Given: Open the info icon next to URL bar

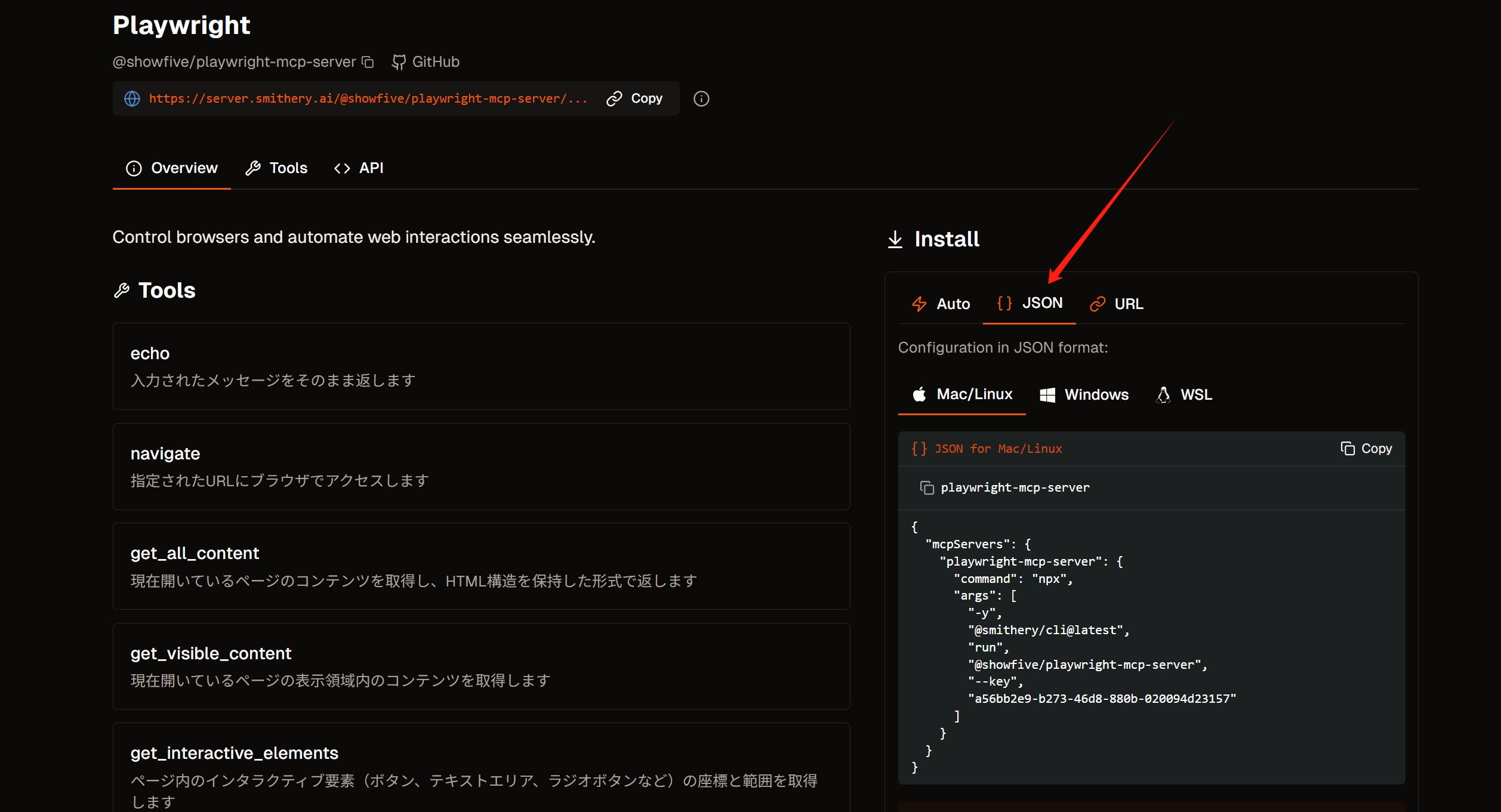Looking at the screenshot, I should 701,98.
